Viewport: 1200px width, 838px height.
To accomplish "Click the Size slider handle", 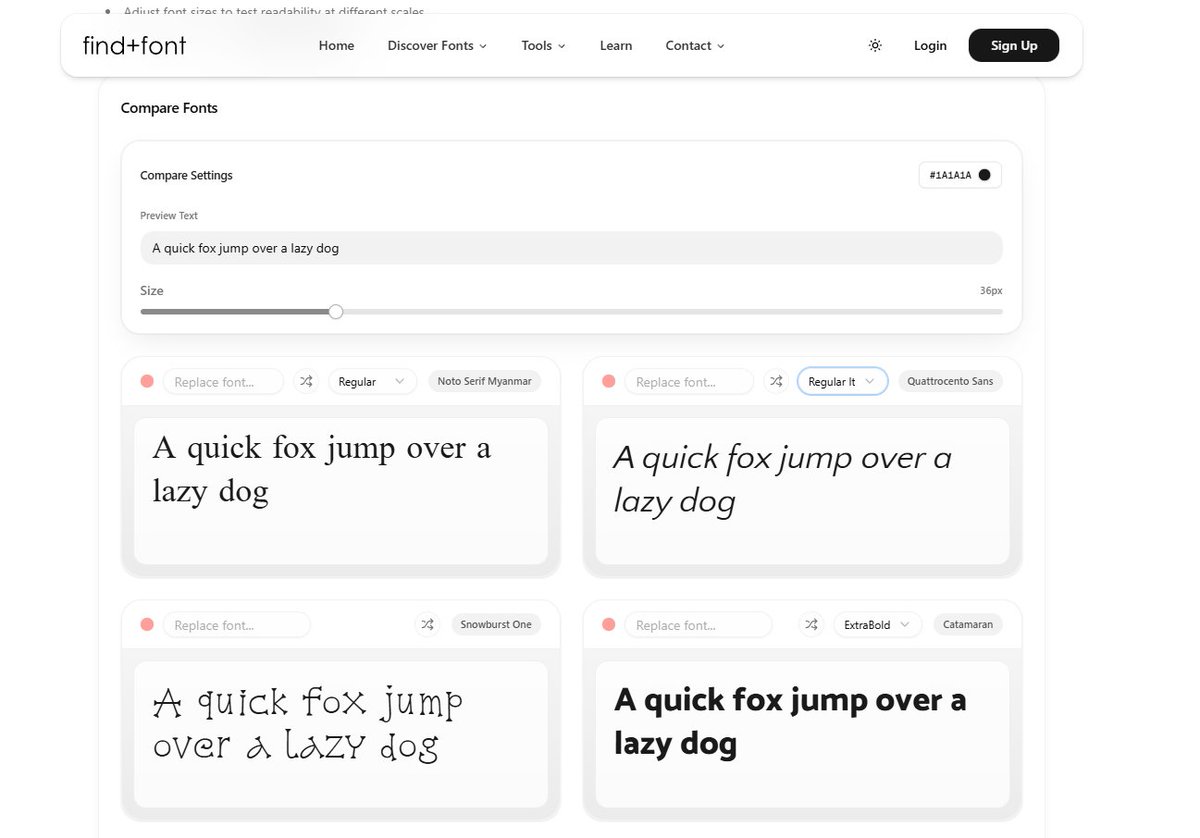I will click(x=336, y=312).
